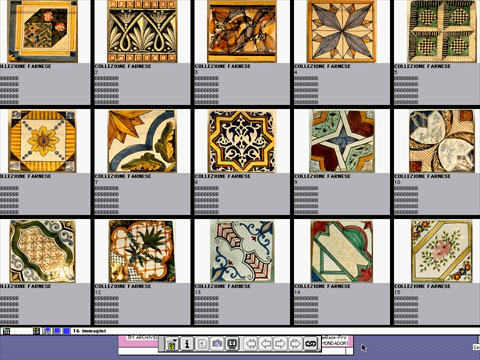The image size is (480, 360).
Task: Open the green wavy band lattice tile
Action: click(43, 251)
